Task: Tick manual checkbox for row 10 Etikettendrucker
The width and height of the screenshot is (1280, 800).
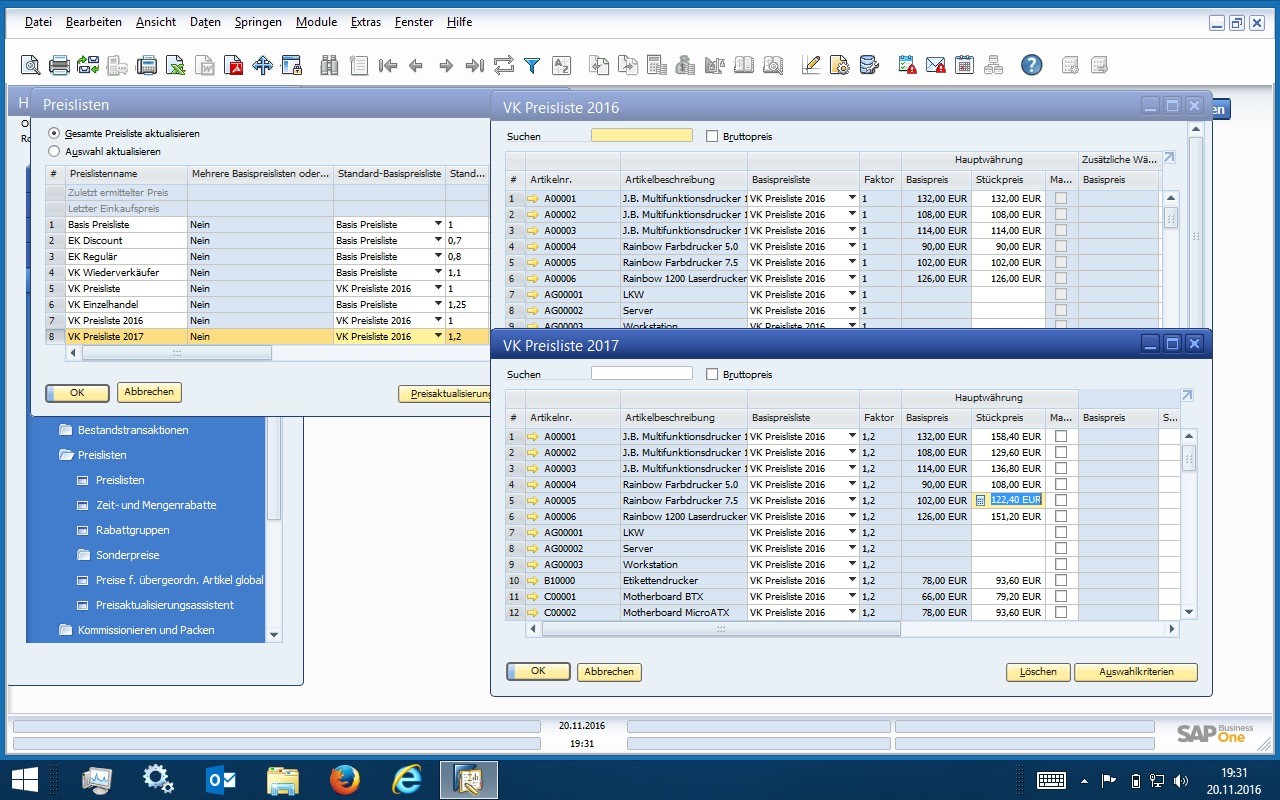Action: (1061, 581)
